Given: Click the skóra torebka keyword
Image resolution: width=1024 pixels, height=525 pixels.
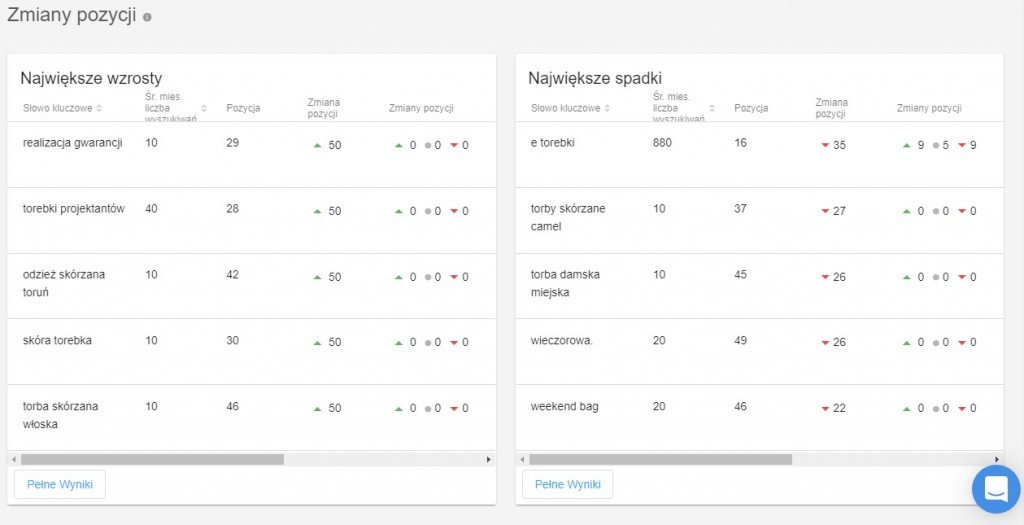Looking at the screenshot, I should point(57,340).
